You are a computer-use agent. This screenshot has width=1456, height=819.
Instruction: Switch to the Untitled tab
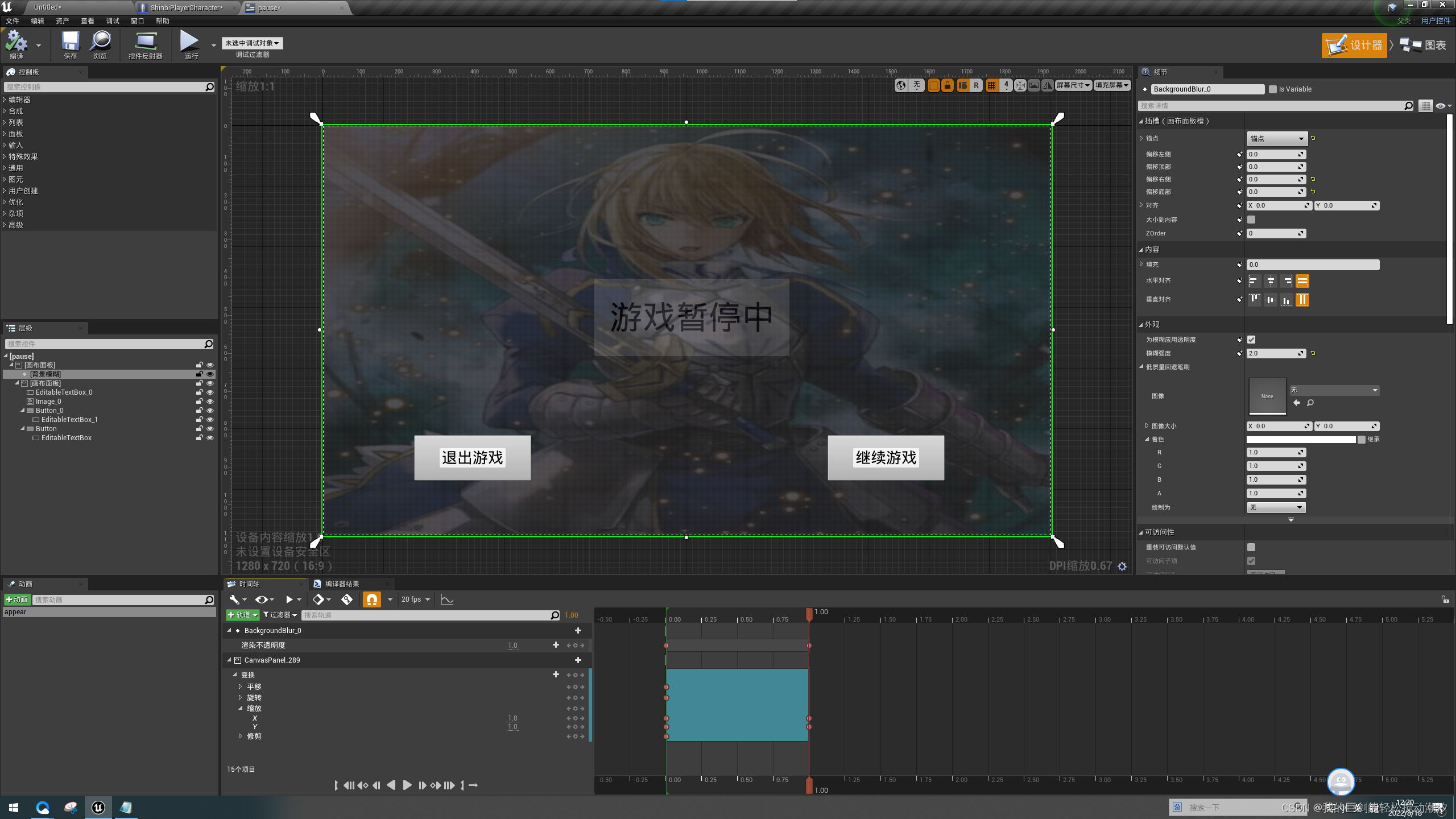point(48,7)
